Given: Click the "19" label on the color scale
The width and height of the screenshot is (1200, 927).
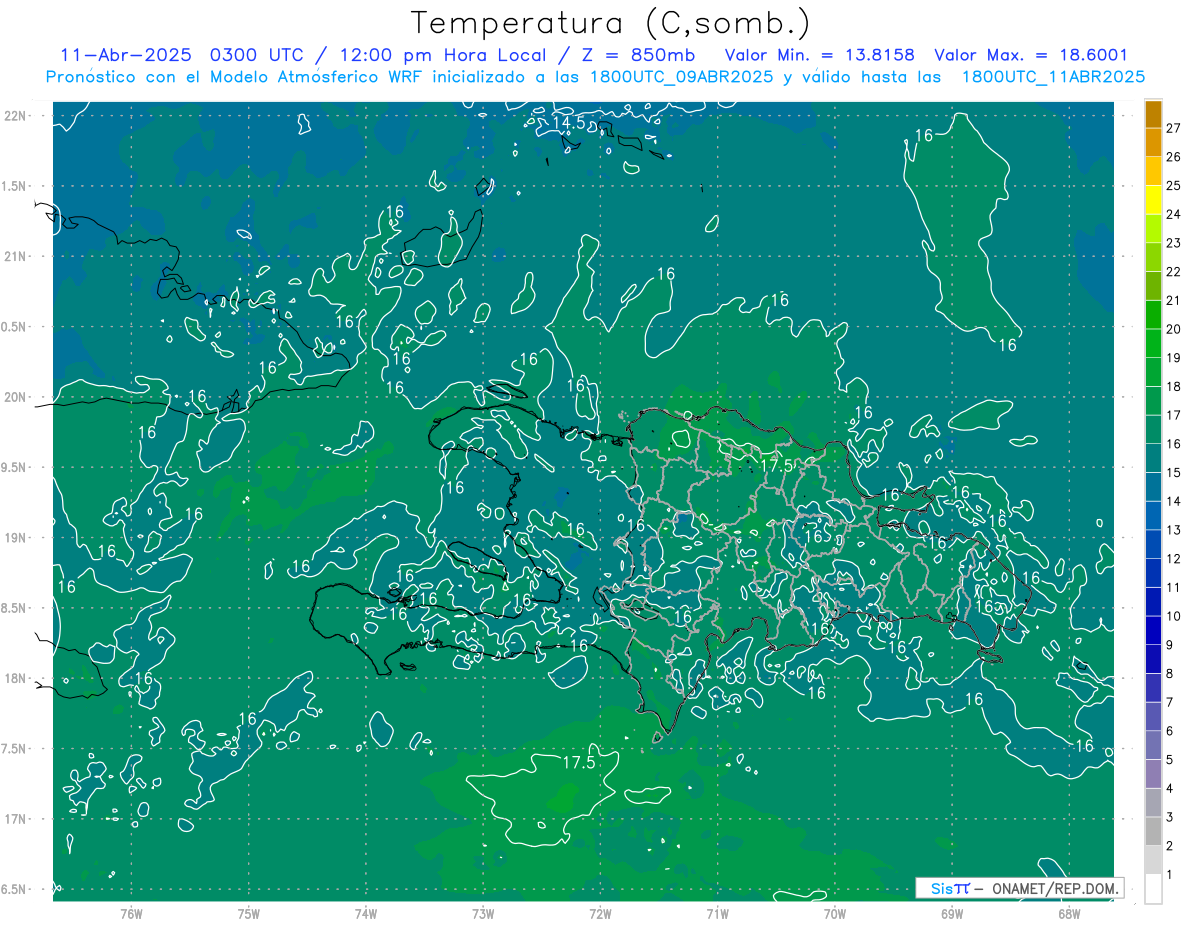Looking at the screenshot, I should (x=1173, y=357).
